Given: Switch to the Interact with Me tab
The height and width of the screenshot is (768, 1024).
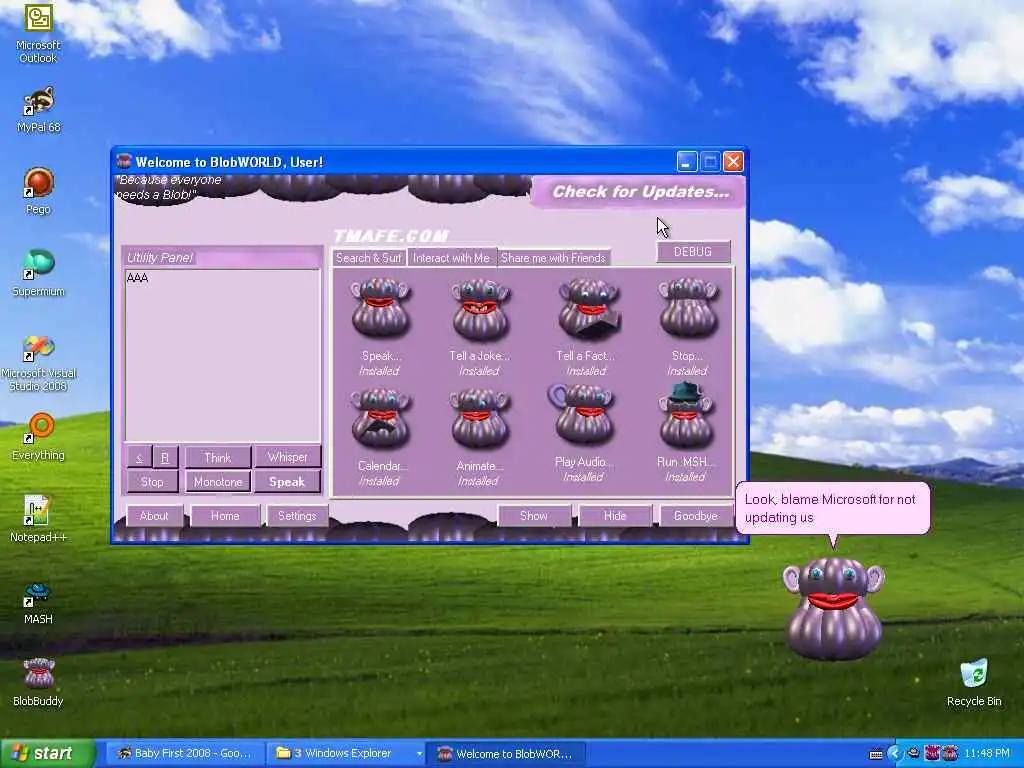Looking at the screenshot, I should [451, 258].
